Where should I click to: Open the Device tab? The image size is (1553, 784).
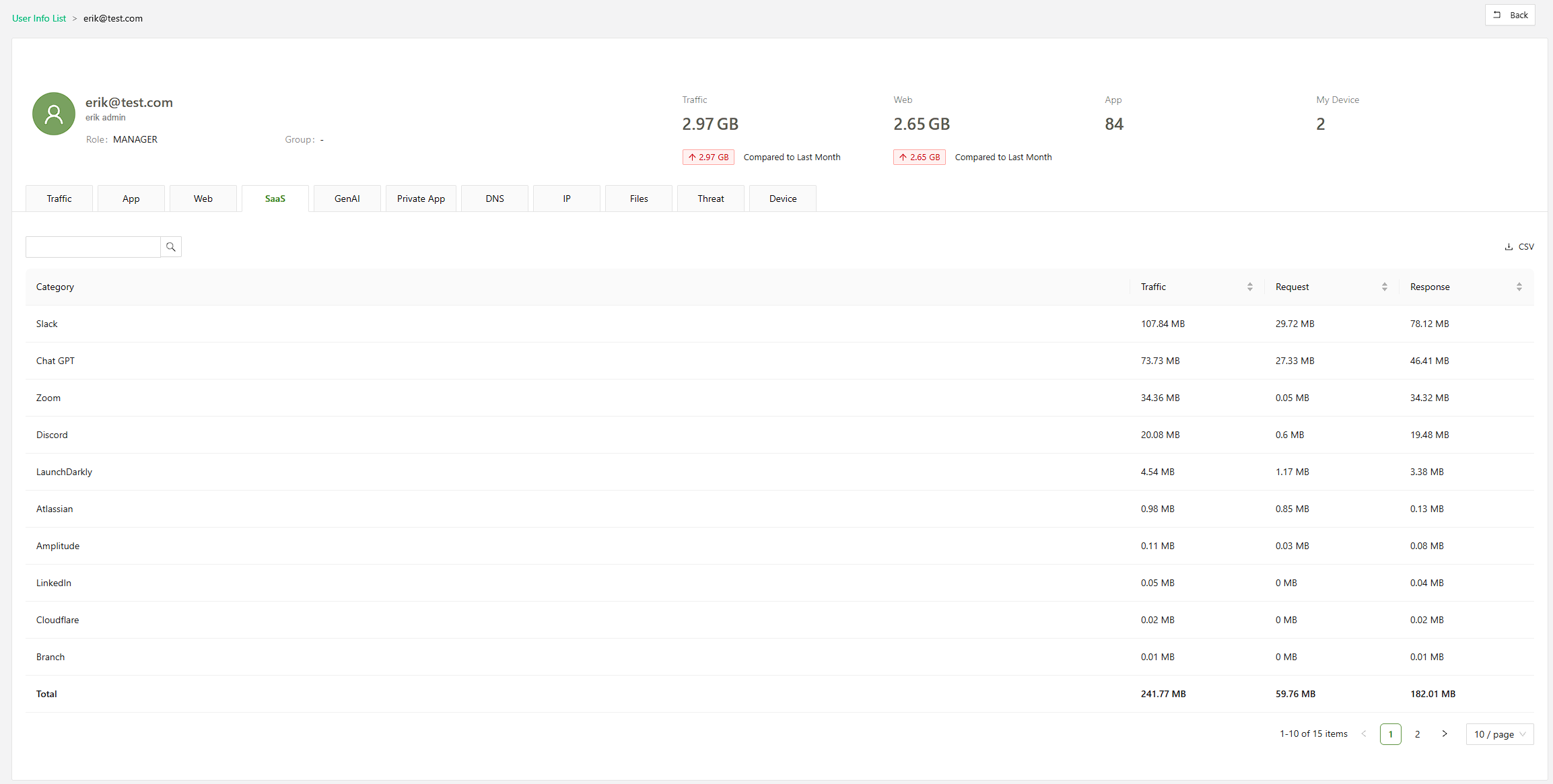point(782,199)
